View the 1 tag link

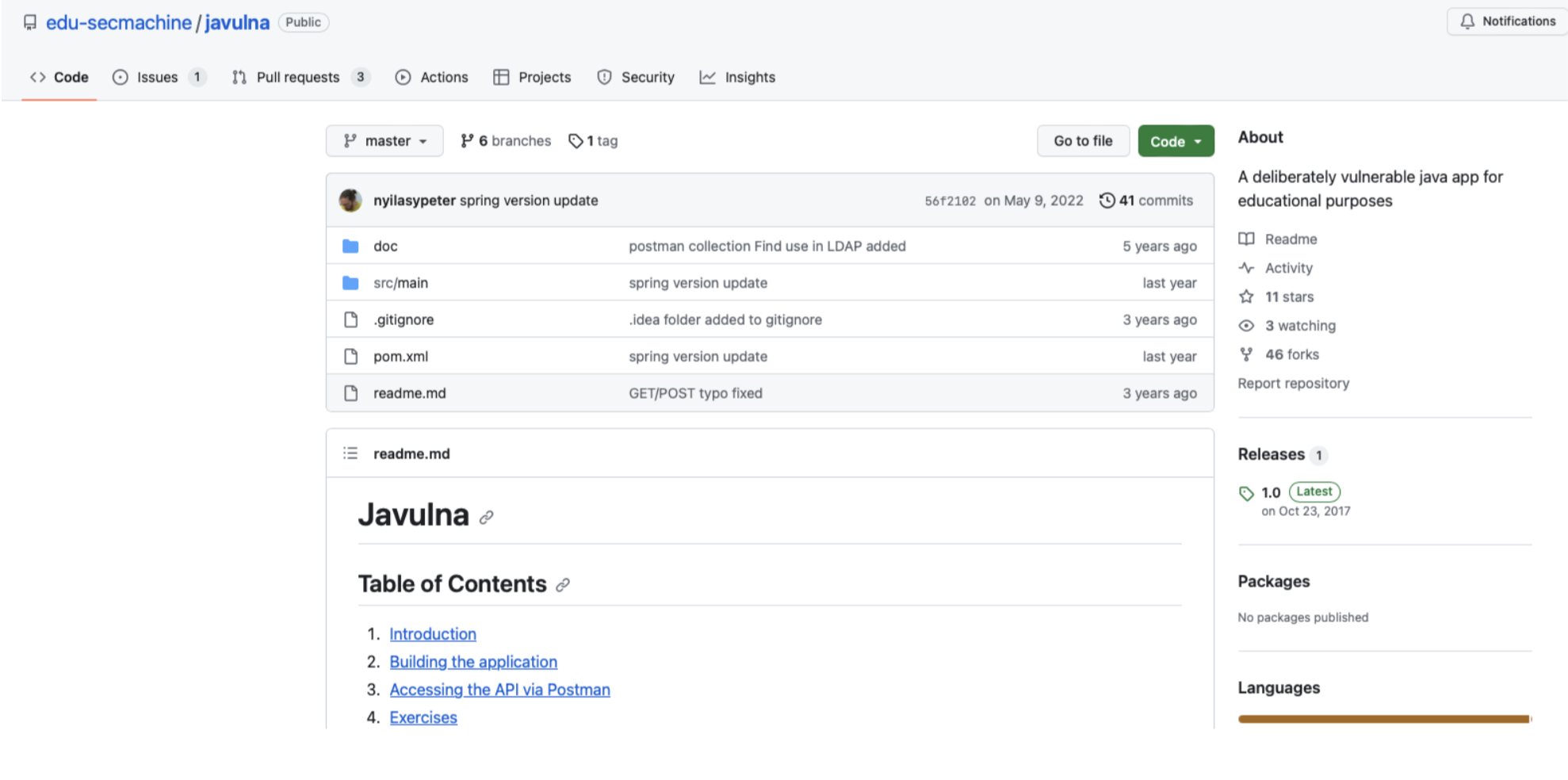(x=593, y=141)
